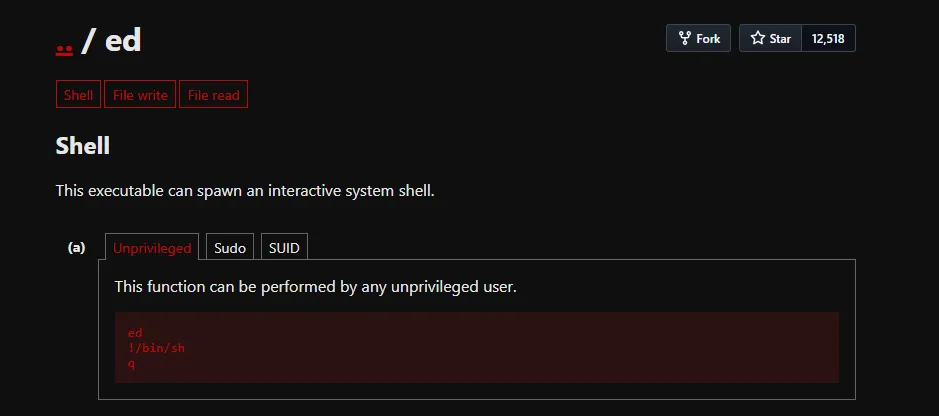Switch to the SUID tab

coord(284,248)
